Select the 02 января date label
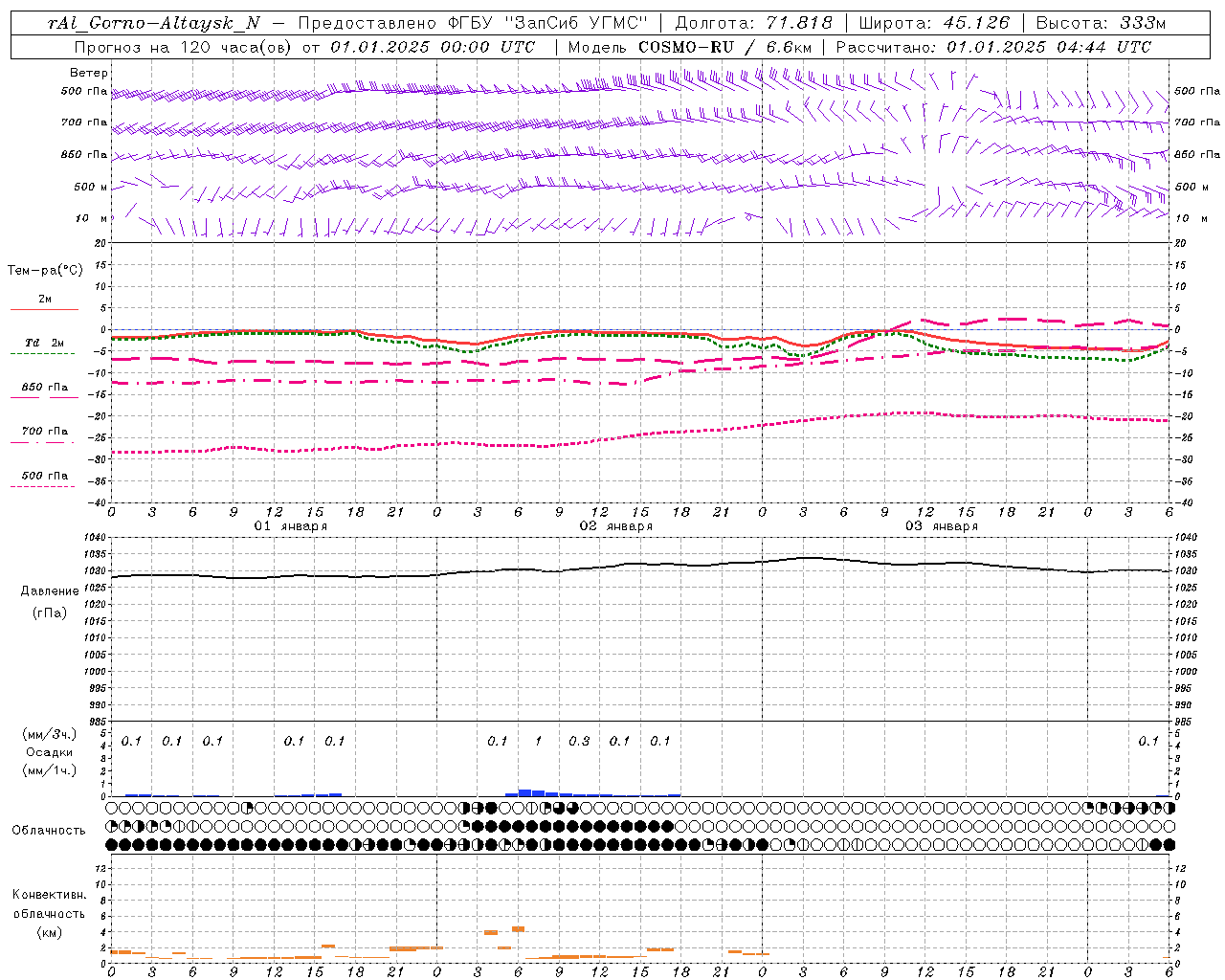This screenshot has width=1225, height=980. coord(616,526)
